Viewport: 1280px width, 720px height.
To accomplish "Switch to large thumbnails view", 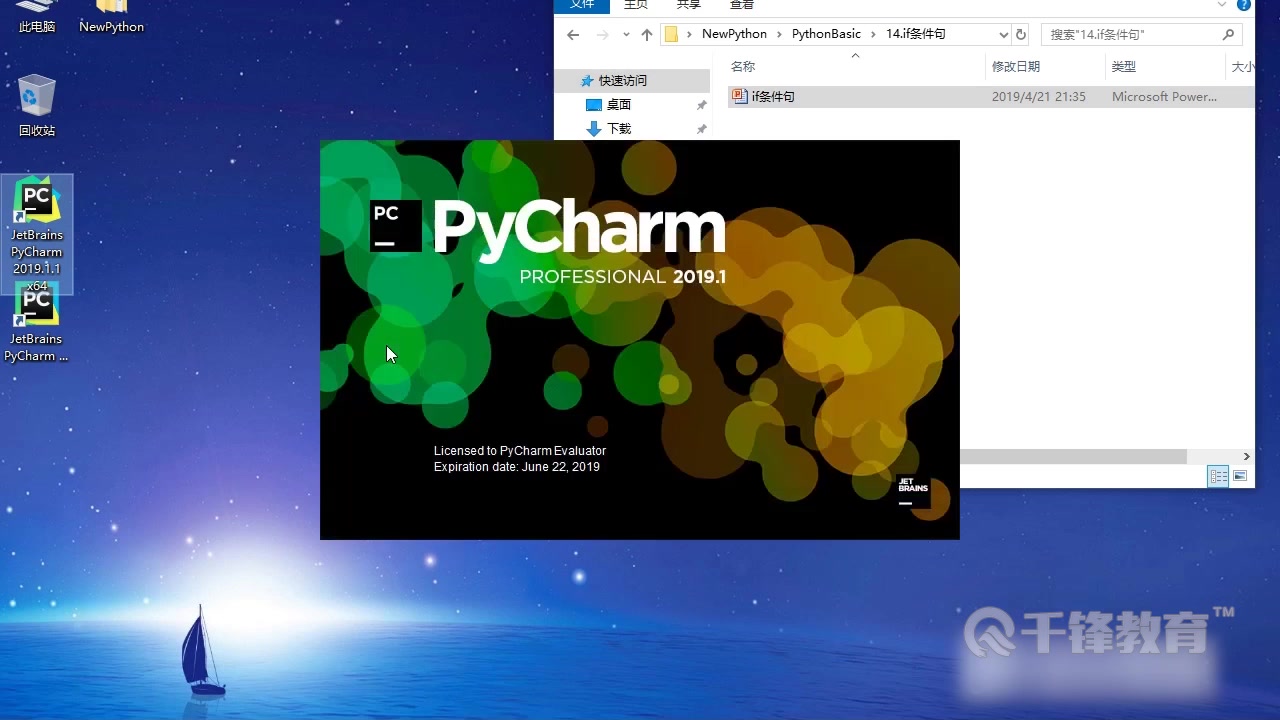I will (1238, 477).
